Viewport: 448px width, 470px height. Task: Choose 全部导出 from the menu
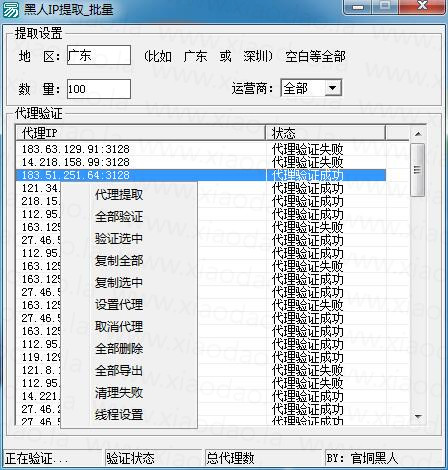[x=119, y=371]
